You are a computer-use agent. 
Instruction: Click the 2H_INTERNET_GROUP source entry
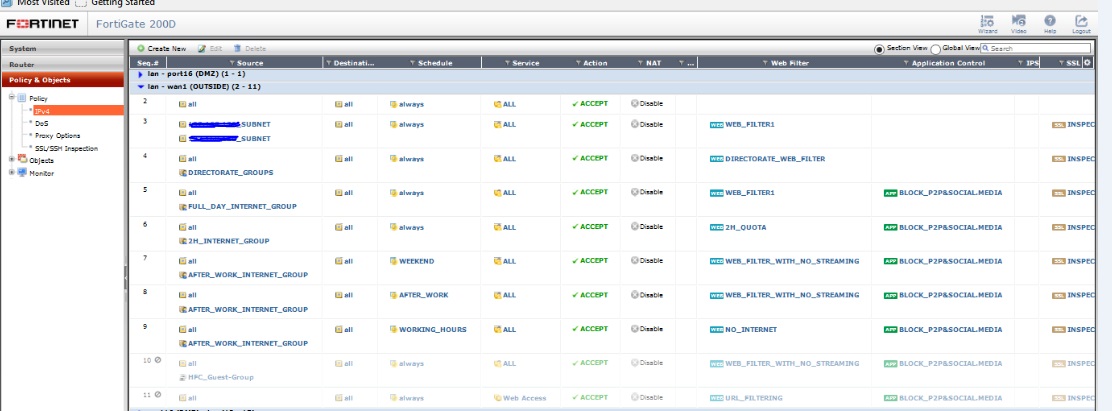(228, 241)
